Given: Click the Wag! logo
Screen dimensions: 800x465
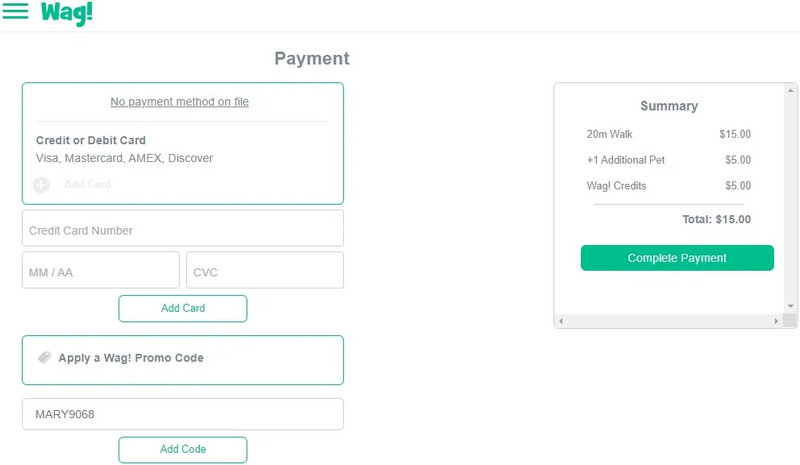Looking at the screenshot, I should pyautogui.click(x=67, y=13).
